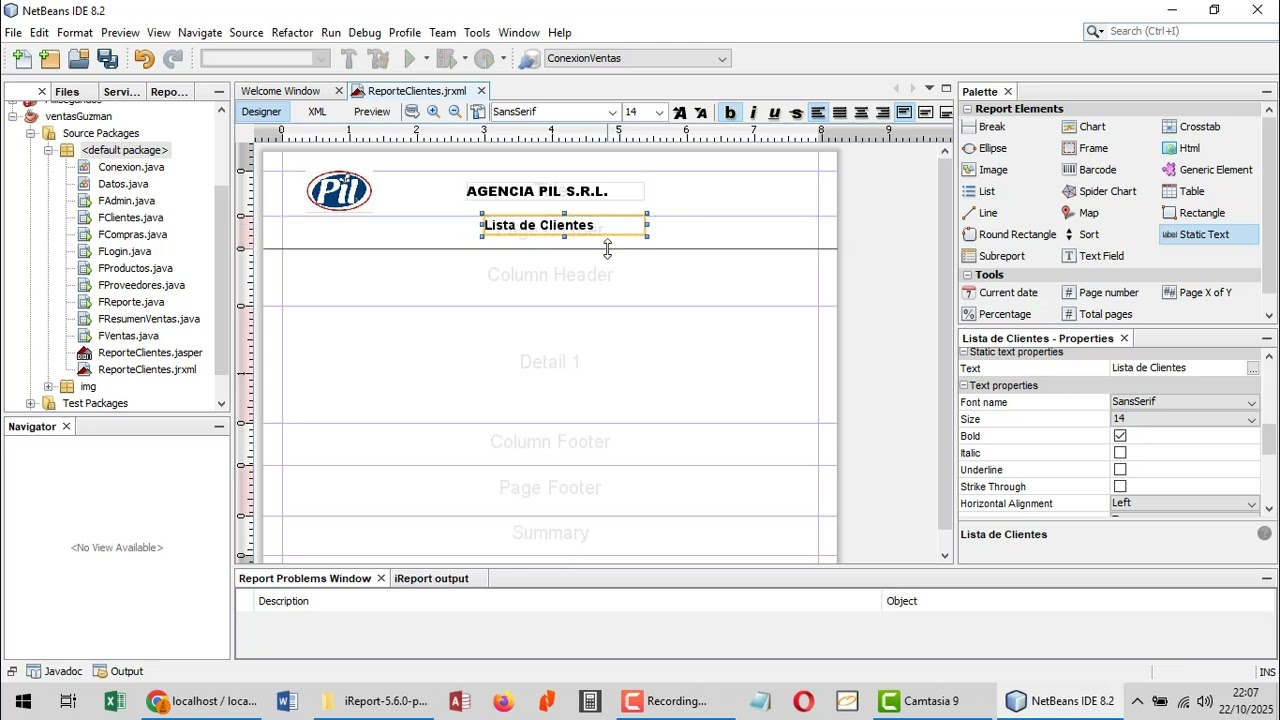Select the Barcode palette element
This screenshot has width=1280, height=720.
point(1089,170)
